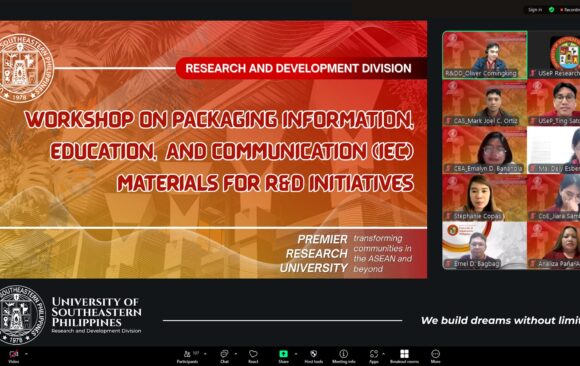
Task: Open the React heart icon
Action: click(253, 354)
